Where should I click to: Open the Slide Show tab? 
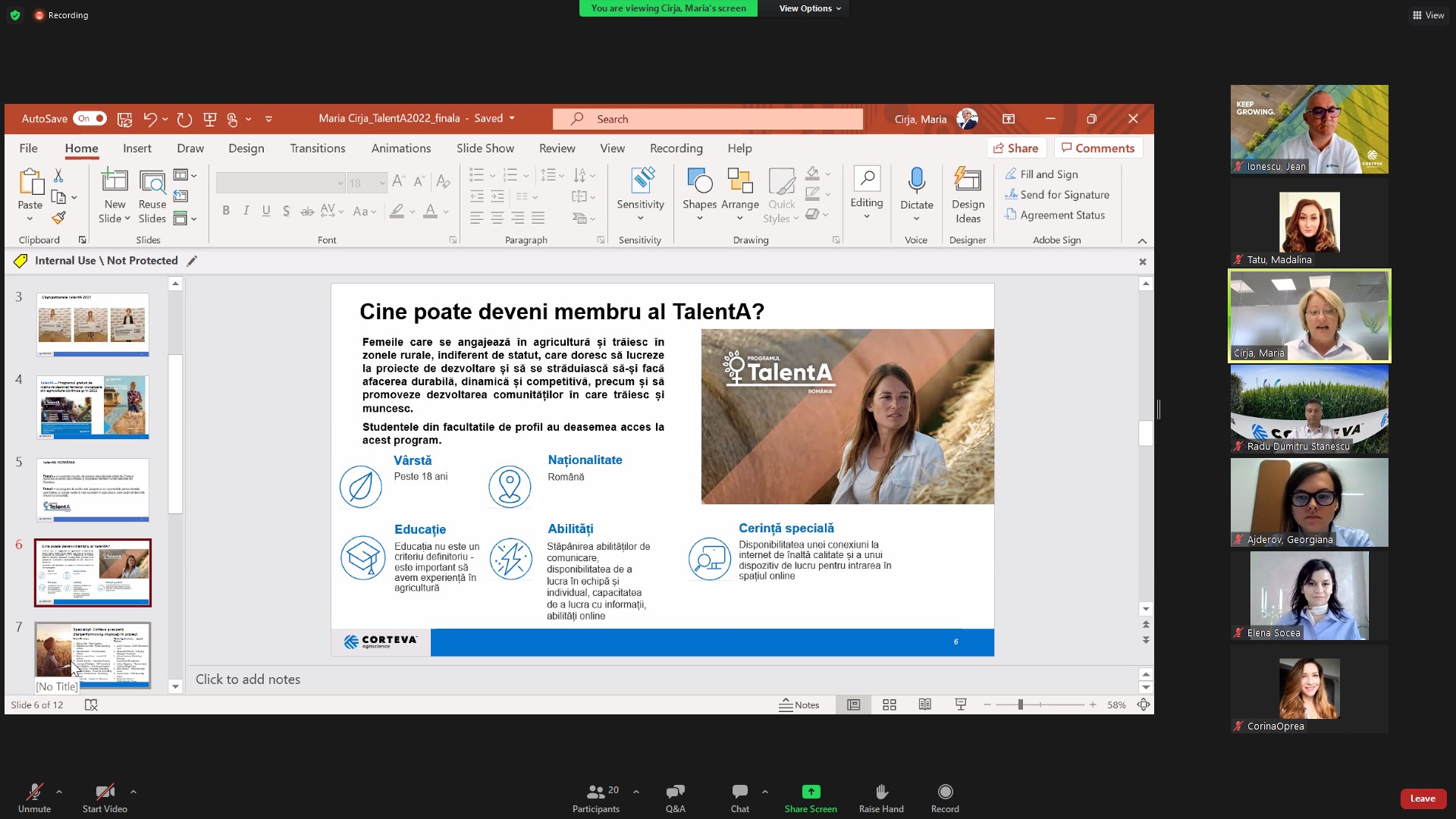tap(485, 149)
